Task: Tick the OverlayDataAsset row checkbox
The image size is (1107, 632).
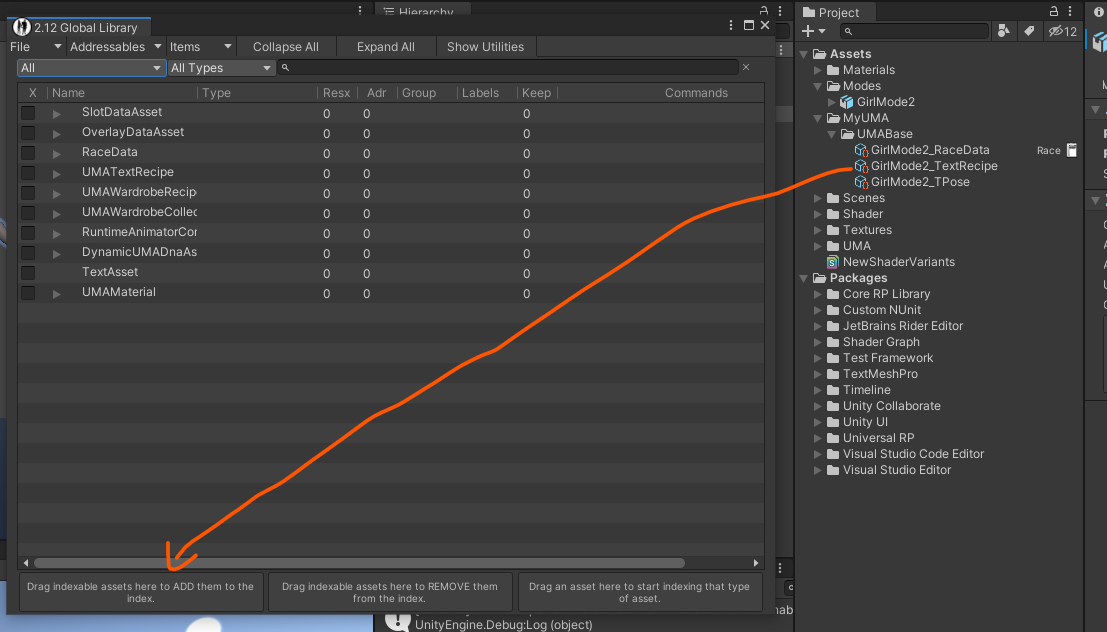Action: 28,133
